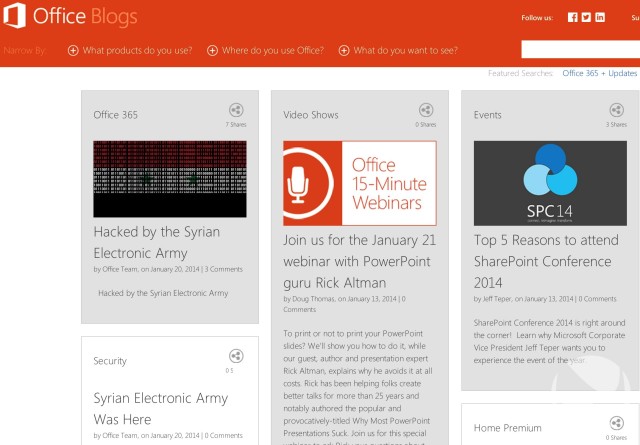The width and height of the screenshot is (640, 445).
Task: Click '0 Comments' on Syrian Army Was Here post
Action: click(224, 435)
